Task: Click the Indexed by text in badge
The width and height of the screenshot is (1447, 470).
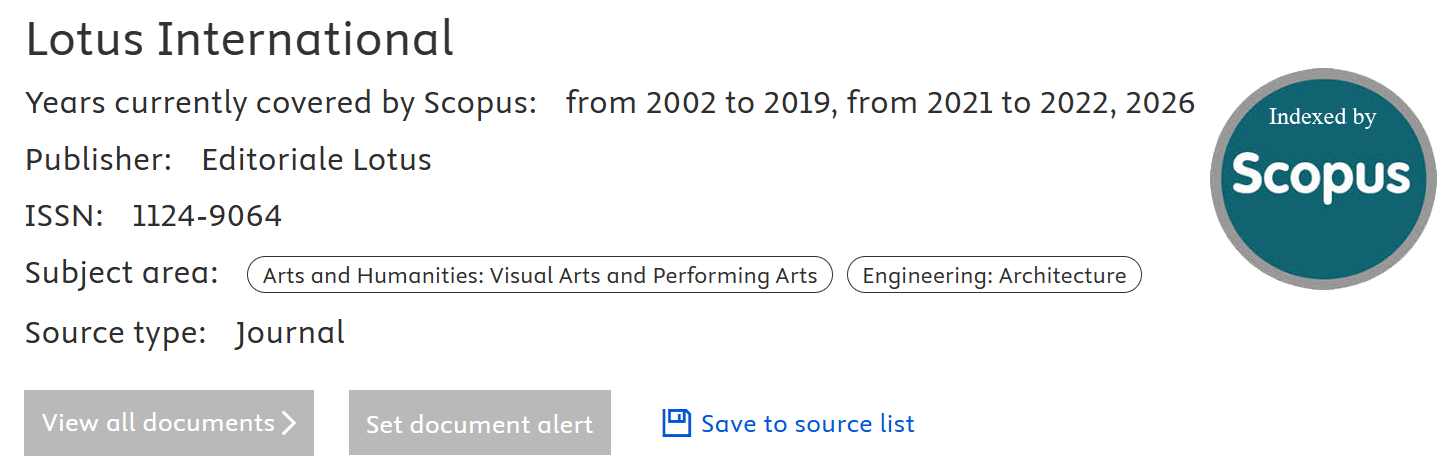Action: (x=1322, y=117)
